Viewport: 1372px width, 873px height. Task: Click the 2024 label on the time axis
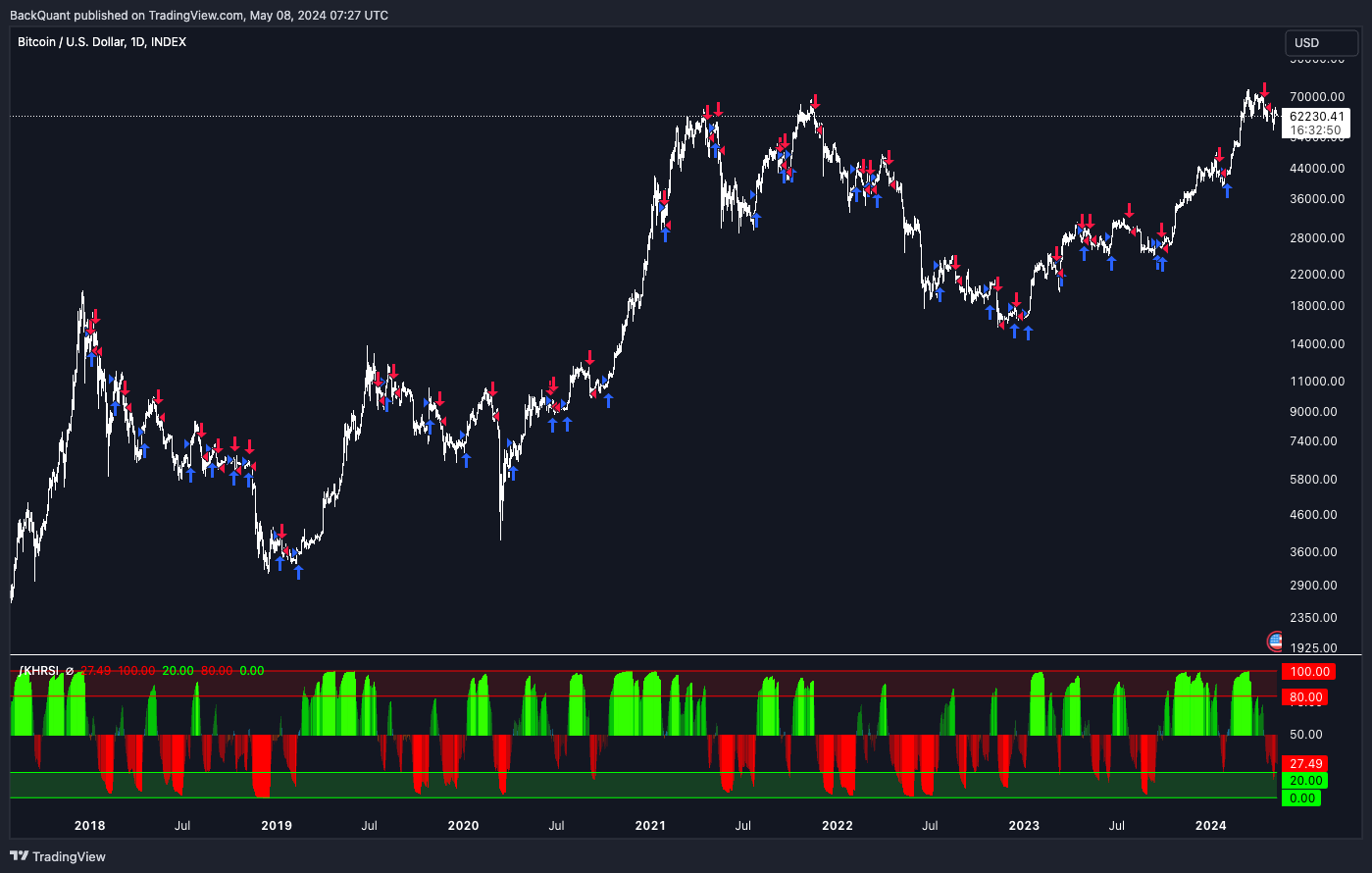[1211, 826]
